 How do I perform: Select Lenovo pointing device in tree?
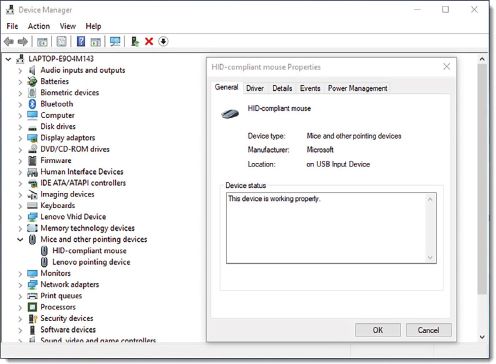91,262
